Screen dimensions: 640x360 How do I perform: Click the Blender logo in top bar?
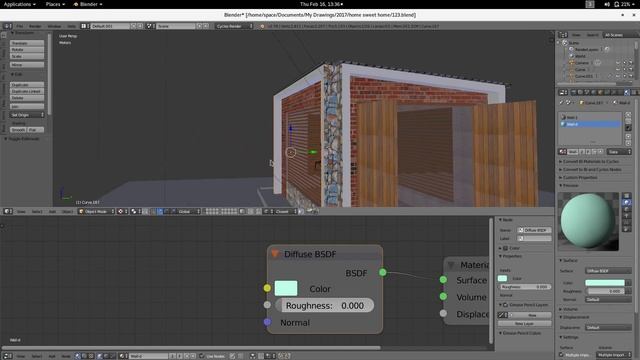[76, 4]
